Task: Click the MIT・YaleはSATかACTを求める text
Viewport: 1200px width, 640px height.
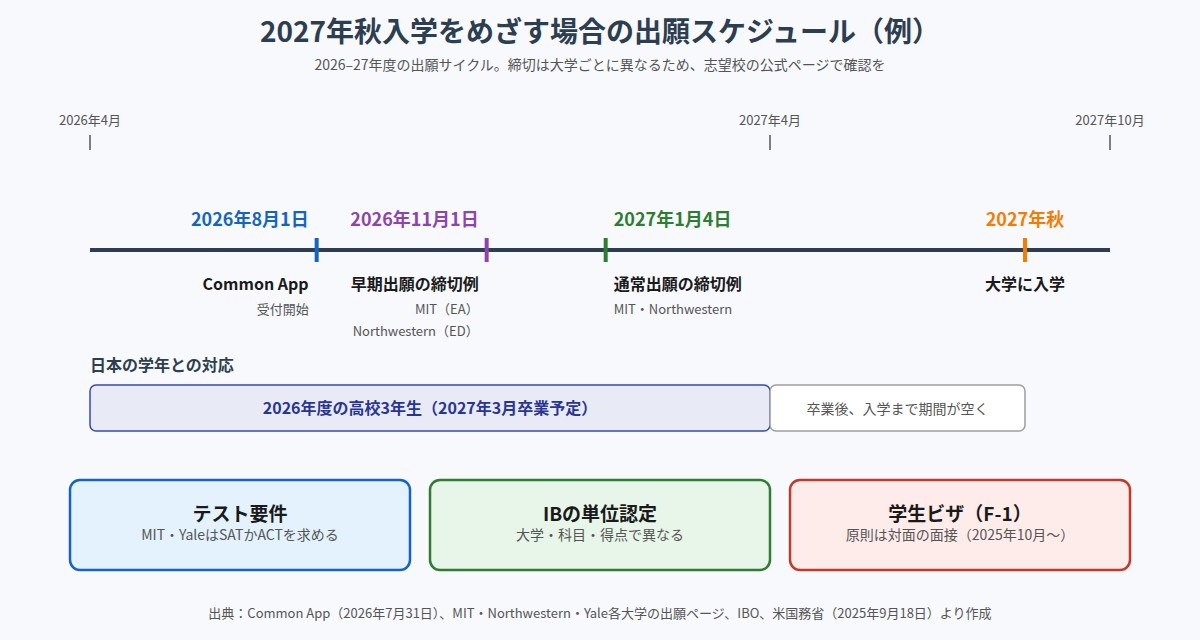Action: (x=240, y=535)
